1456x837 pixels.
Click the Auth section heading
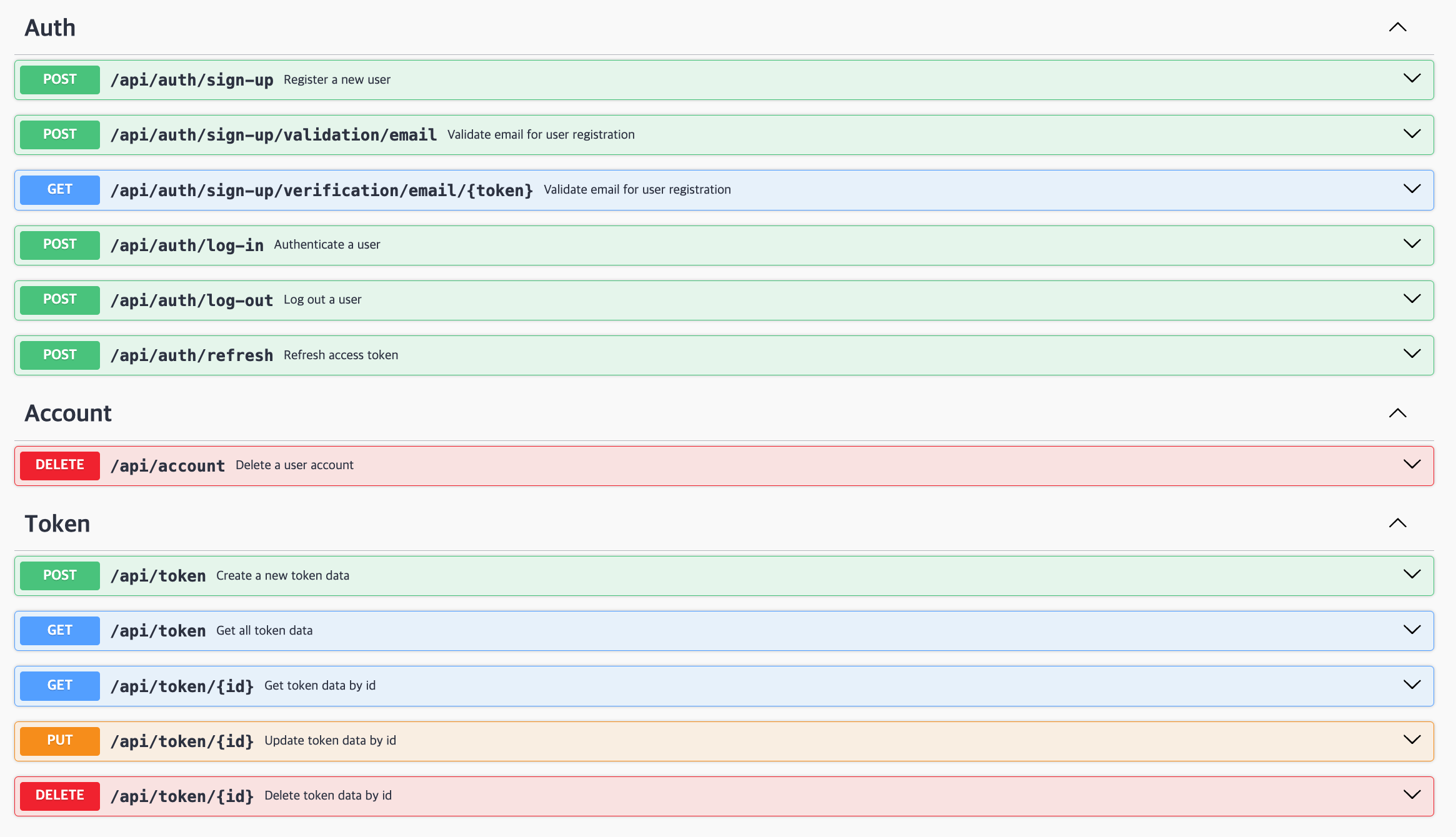pyautogui.click(x=50, y=28)
